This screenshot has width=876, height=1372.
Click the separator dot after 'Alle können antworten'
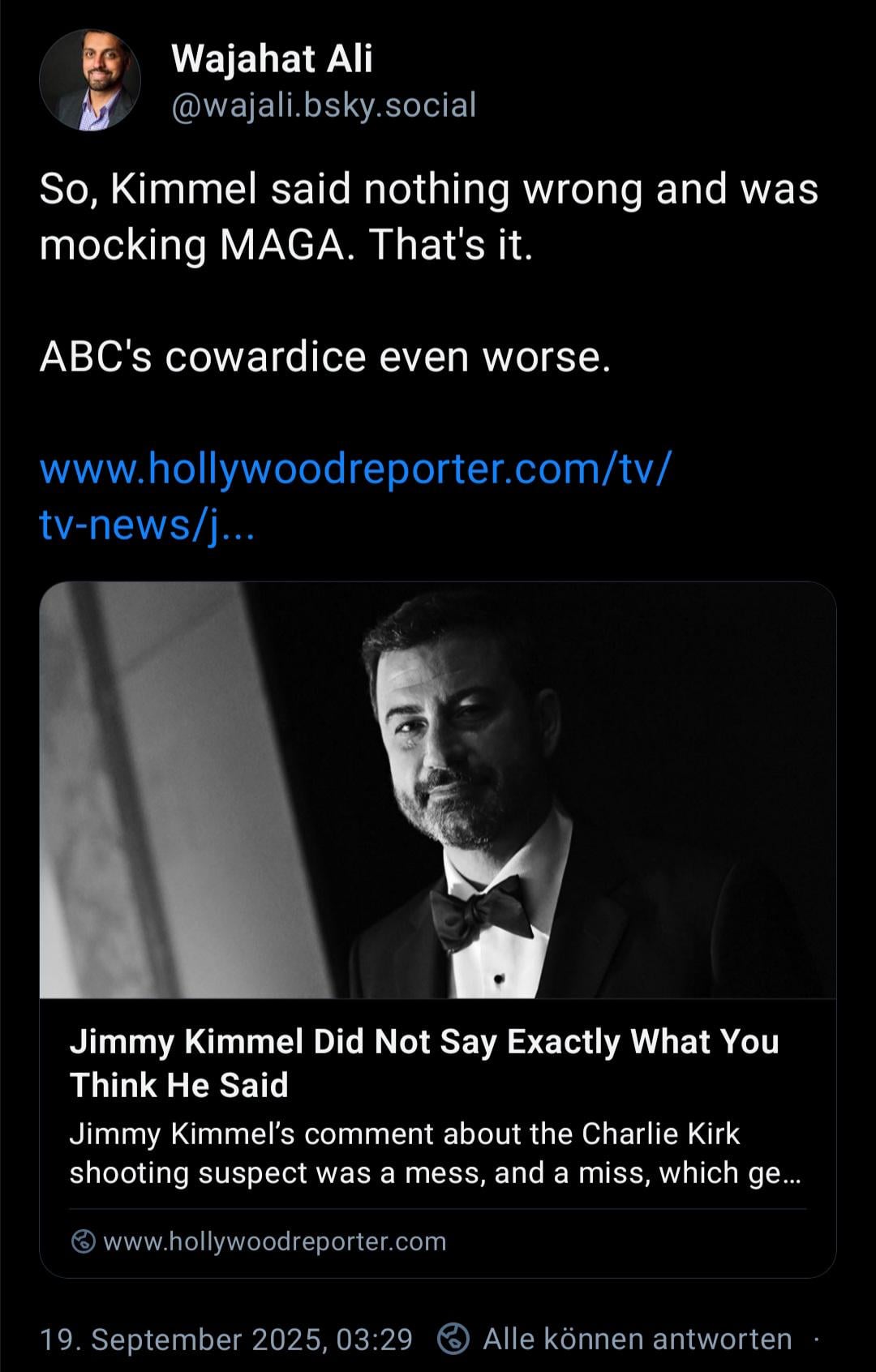click(817, 1339)
